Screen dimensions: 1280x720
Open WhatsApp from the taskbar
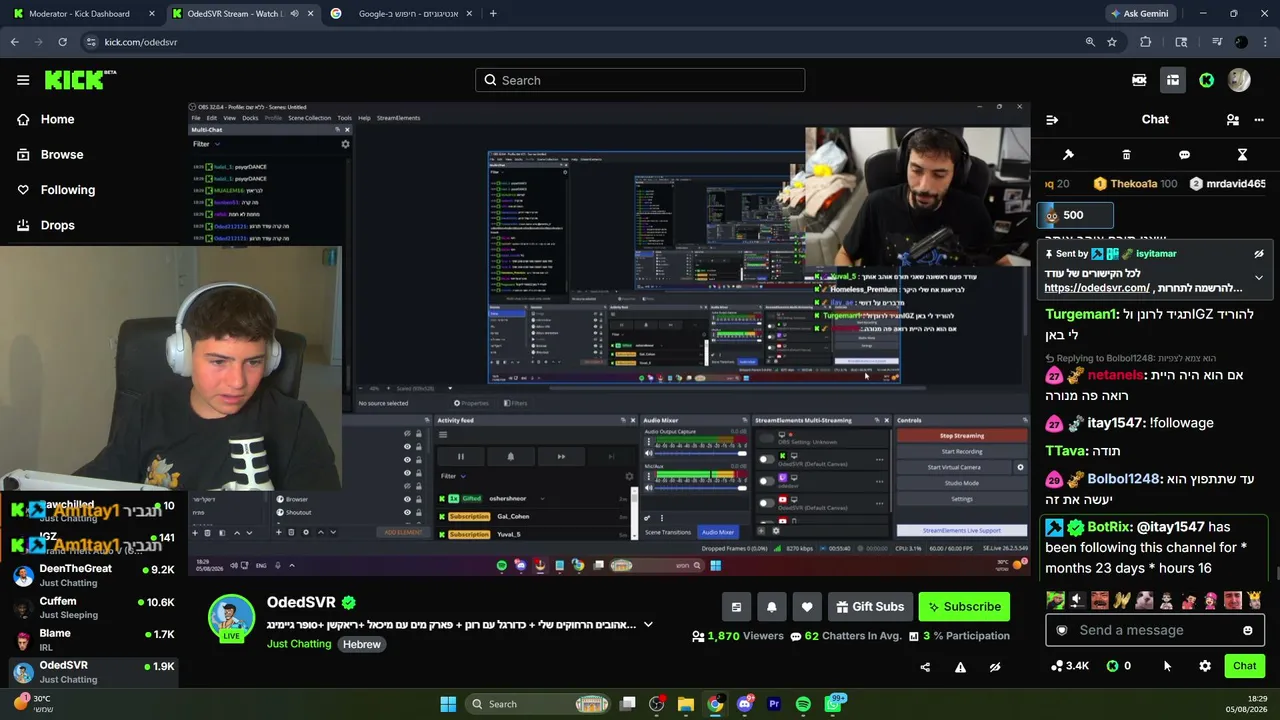coord(833,704)
